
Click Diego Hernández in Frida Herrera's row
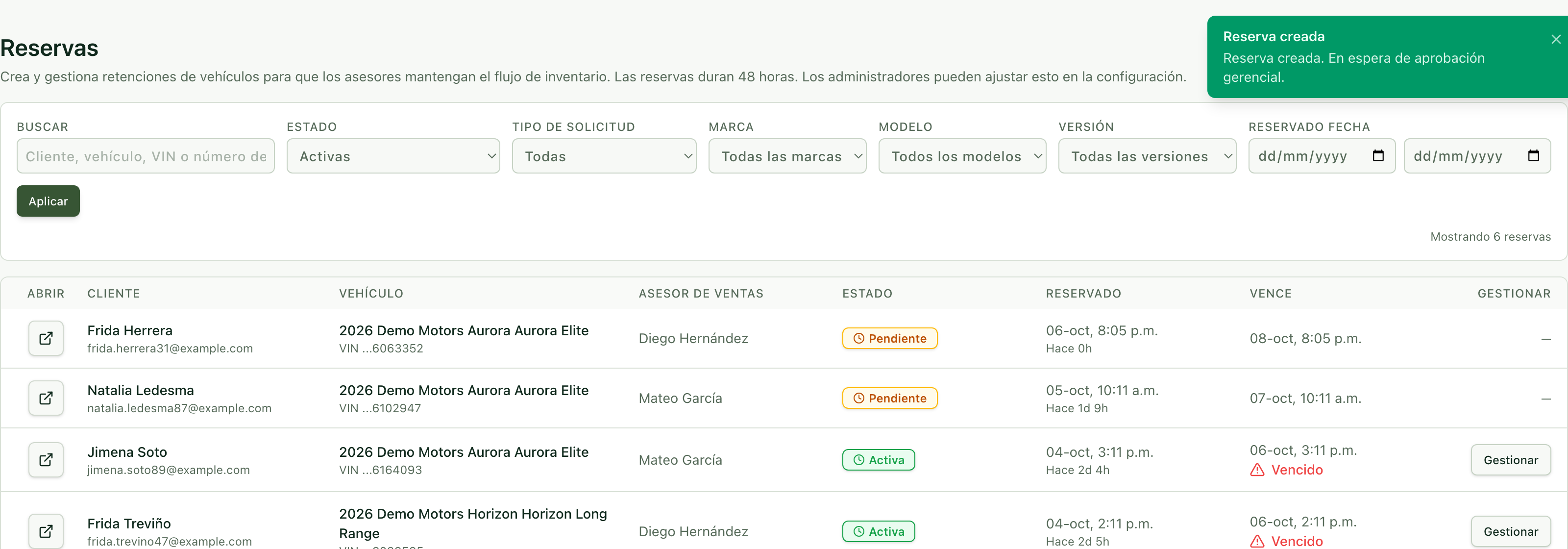693,338
